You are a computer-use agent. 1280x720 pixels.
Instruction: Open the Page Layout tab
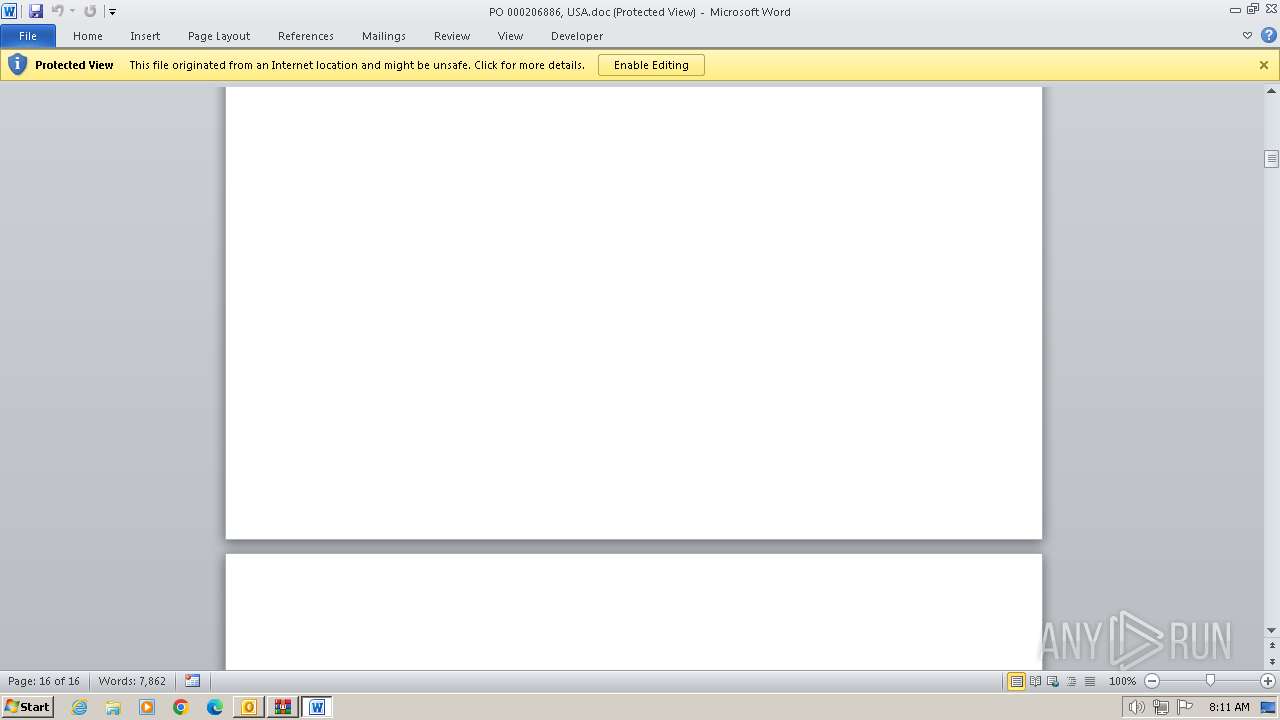click(219, 36)
